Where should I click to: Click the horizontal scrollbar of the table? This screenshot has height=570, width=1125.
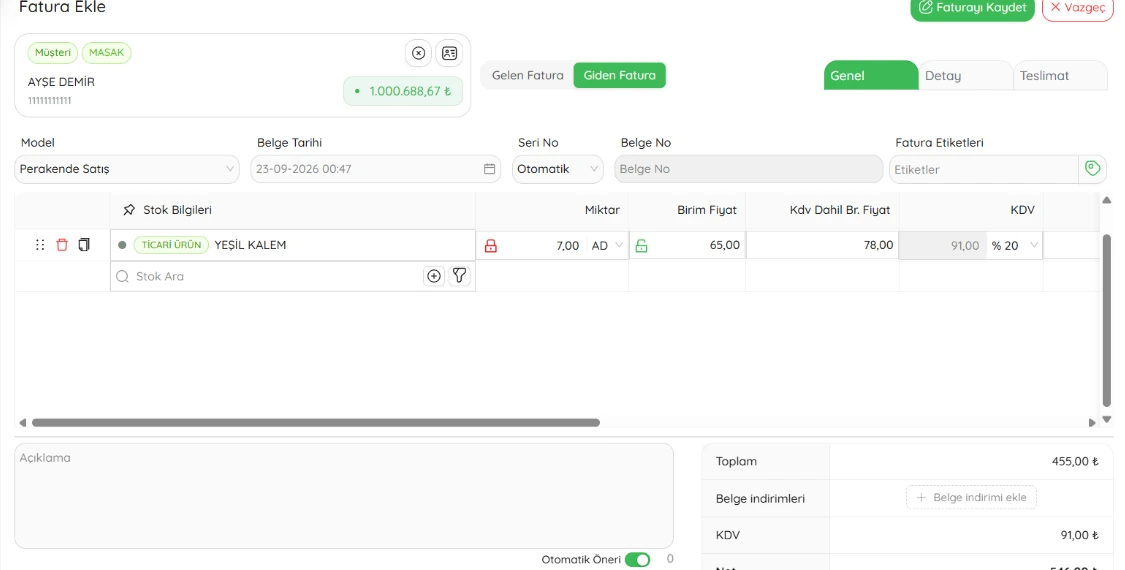316,423
